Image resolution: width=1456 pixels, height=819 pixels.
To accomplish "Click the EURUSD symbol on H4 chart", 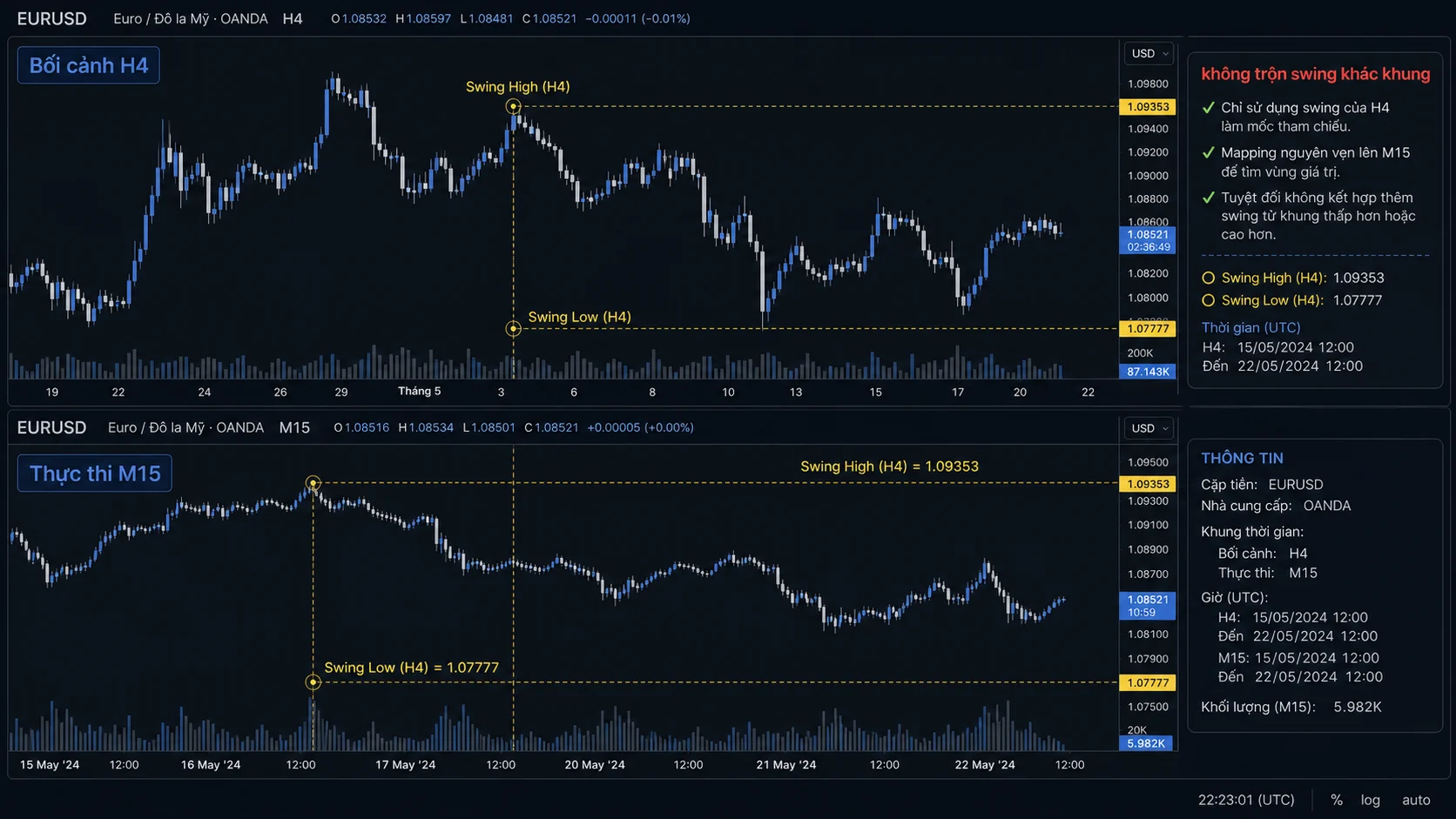I will (x=51, y=18).
